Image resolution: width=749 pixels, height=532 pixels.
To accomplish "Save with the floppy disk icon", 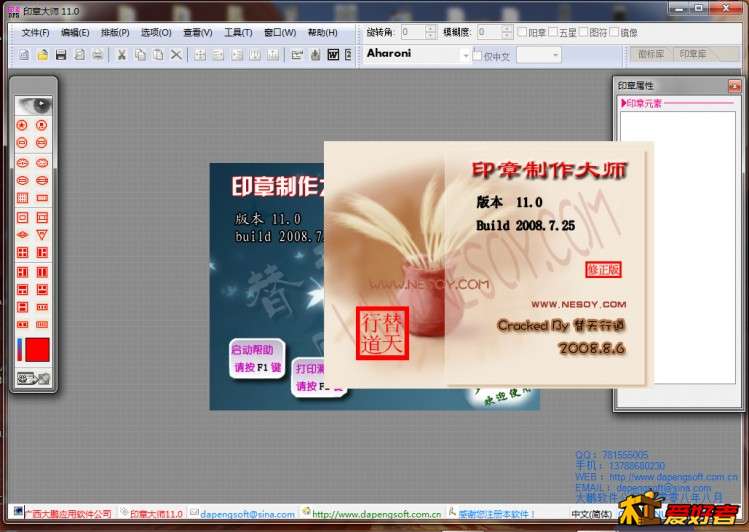I will click(x=61, y=55).
